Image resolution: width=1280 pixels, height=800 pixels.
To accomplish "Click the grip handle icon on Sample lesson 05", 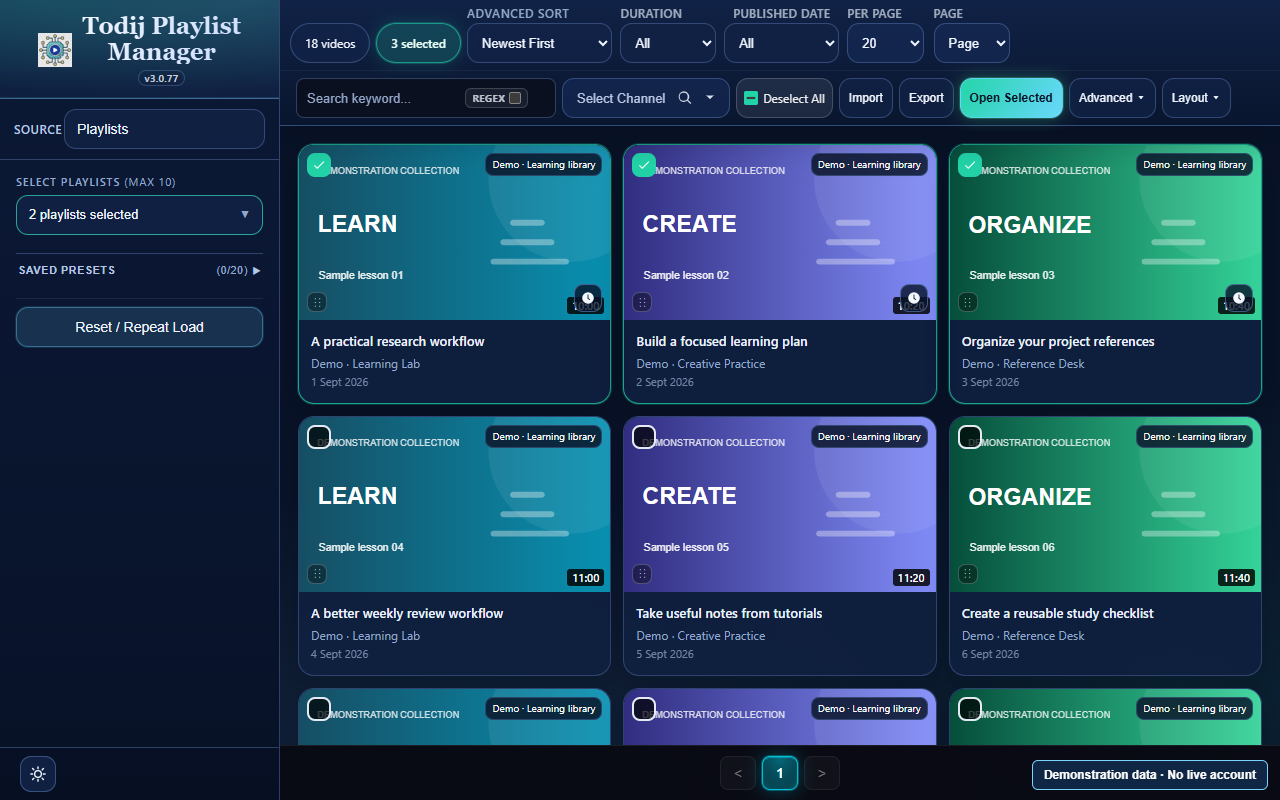I will 642,574.
